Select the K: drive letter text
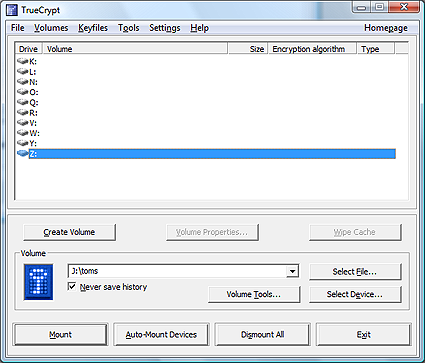 tap(33, 61)
